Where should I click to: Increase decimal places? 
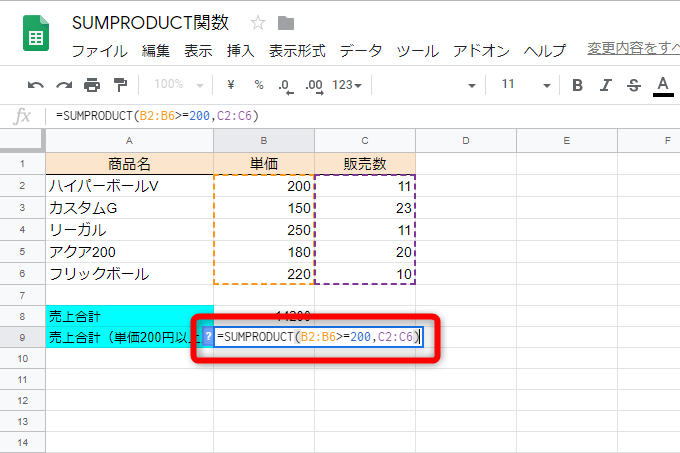point(314,86)
